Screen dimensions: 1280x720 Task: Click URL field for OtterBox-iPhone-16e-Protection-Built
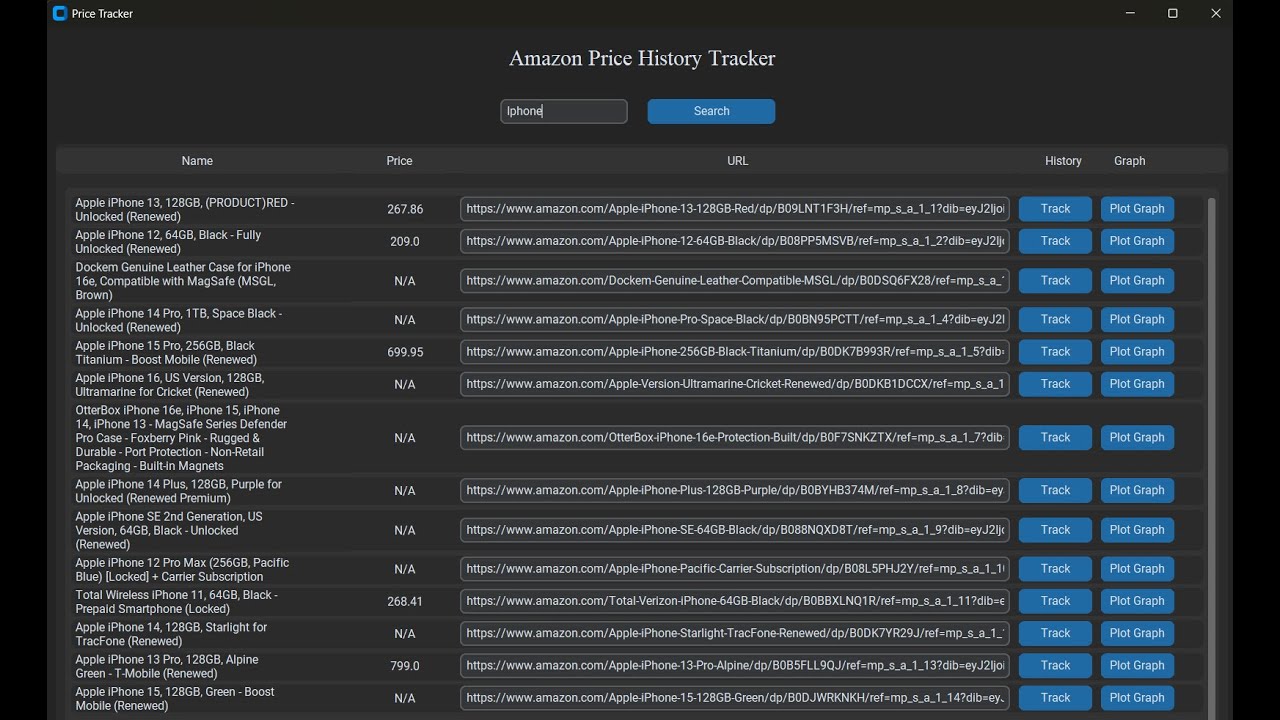(734, 438)
